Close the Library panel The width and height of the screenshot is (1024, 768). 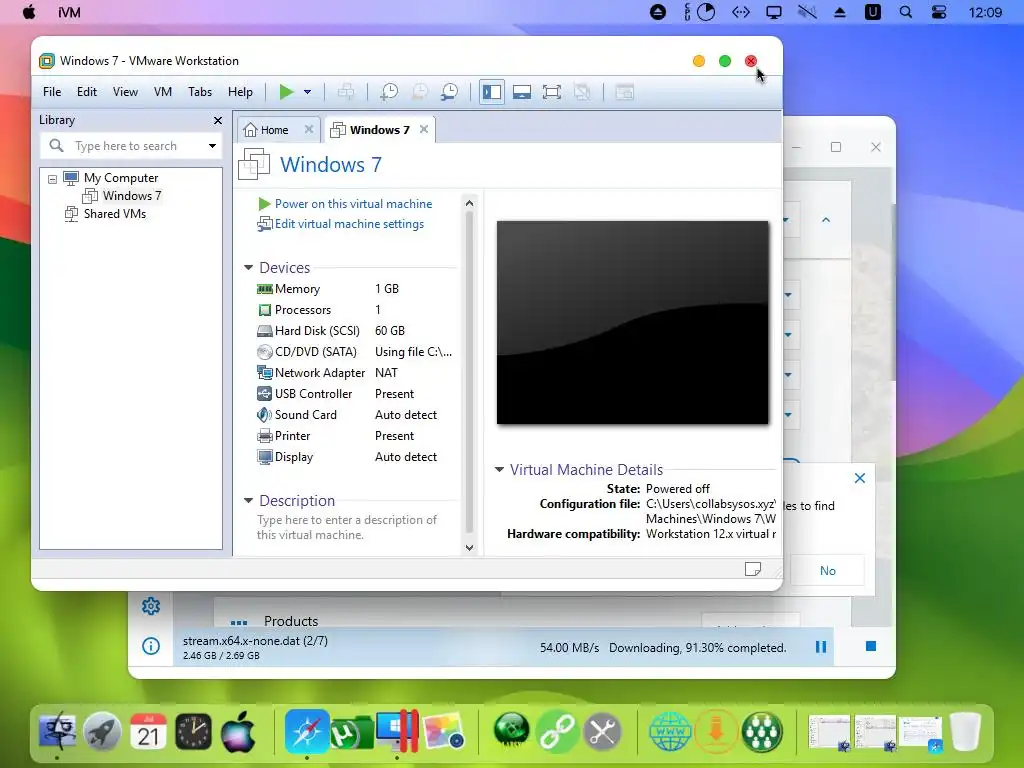point(218,120)
